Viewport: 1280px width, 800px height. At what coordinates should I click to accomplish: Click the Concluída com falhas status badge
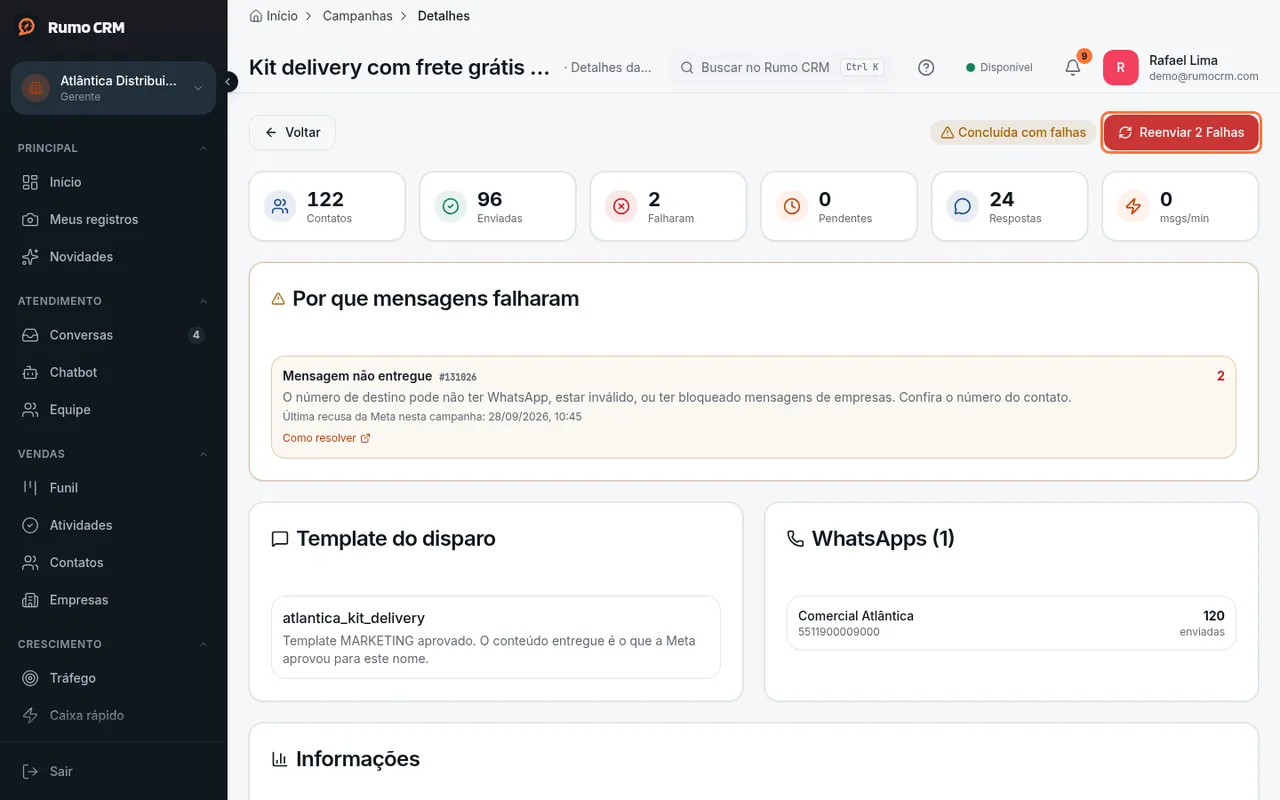coord(1012,132)
